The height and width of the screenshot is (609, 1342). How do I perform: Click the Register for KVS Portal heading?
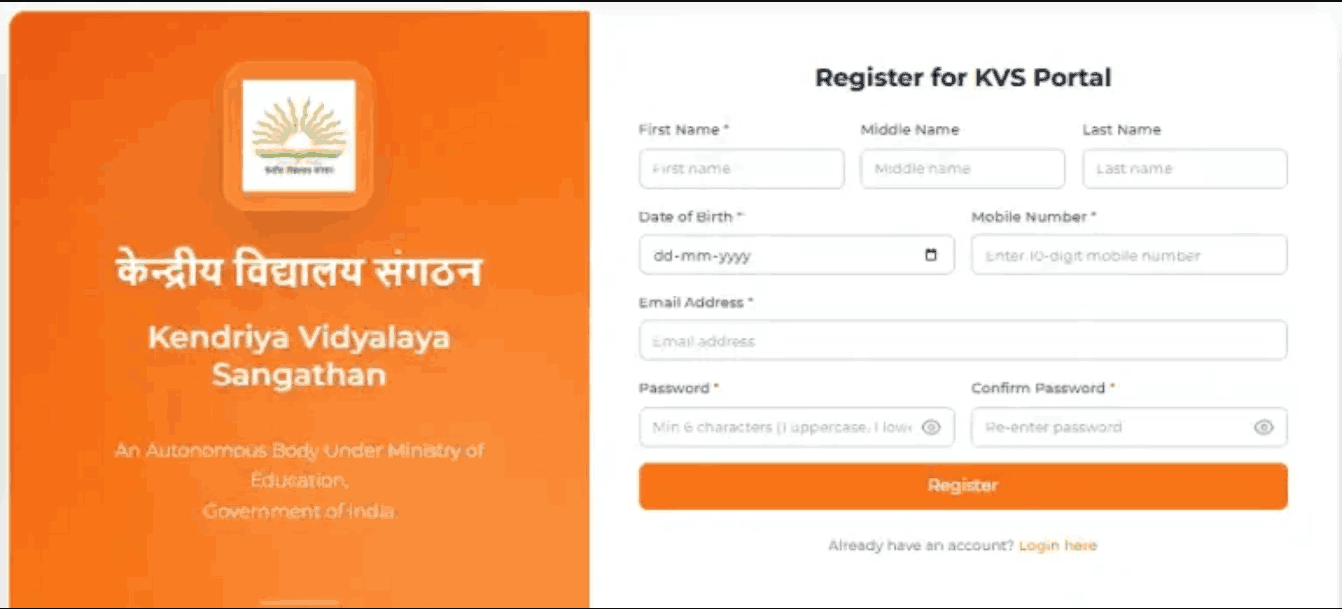pos(965,77)
